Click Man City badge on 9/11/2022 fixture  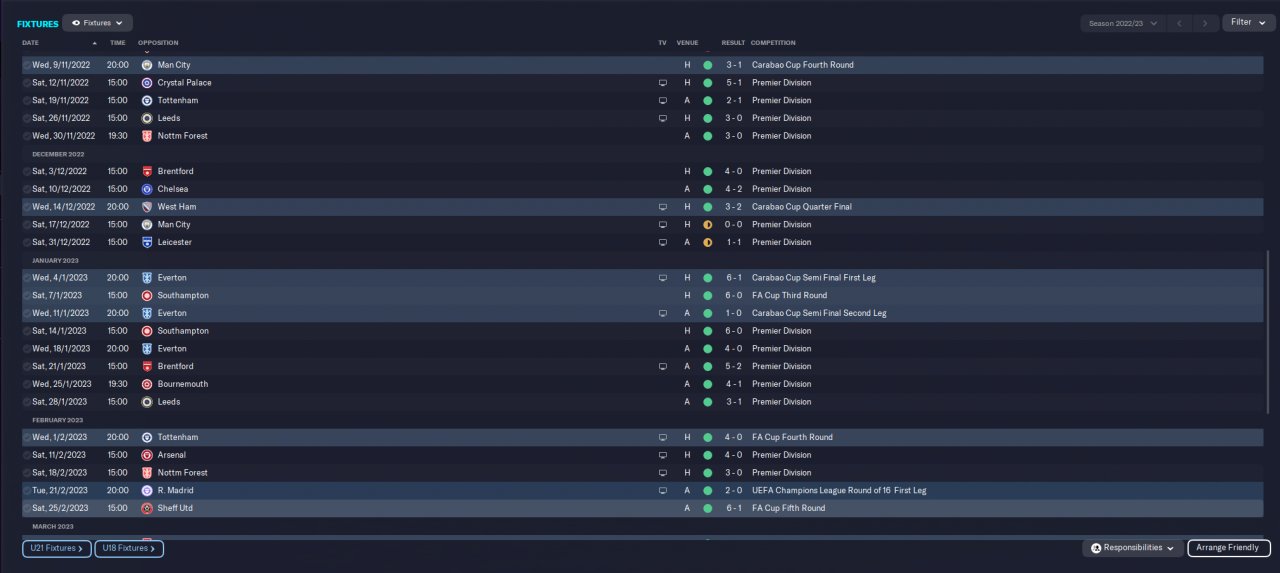click(x=147, y=65)
